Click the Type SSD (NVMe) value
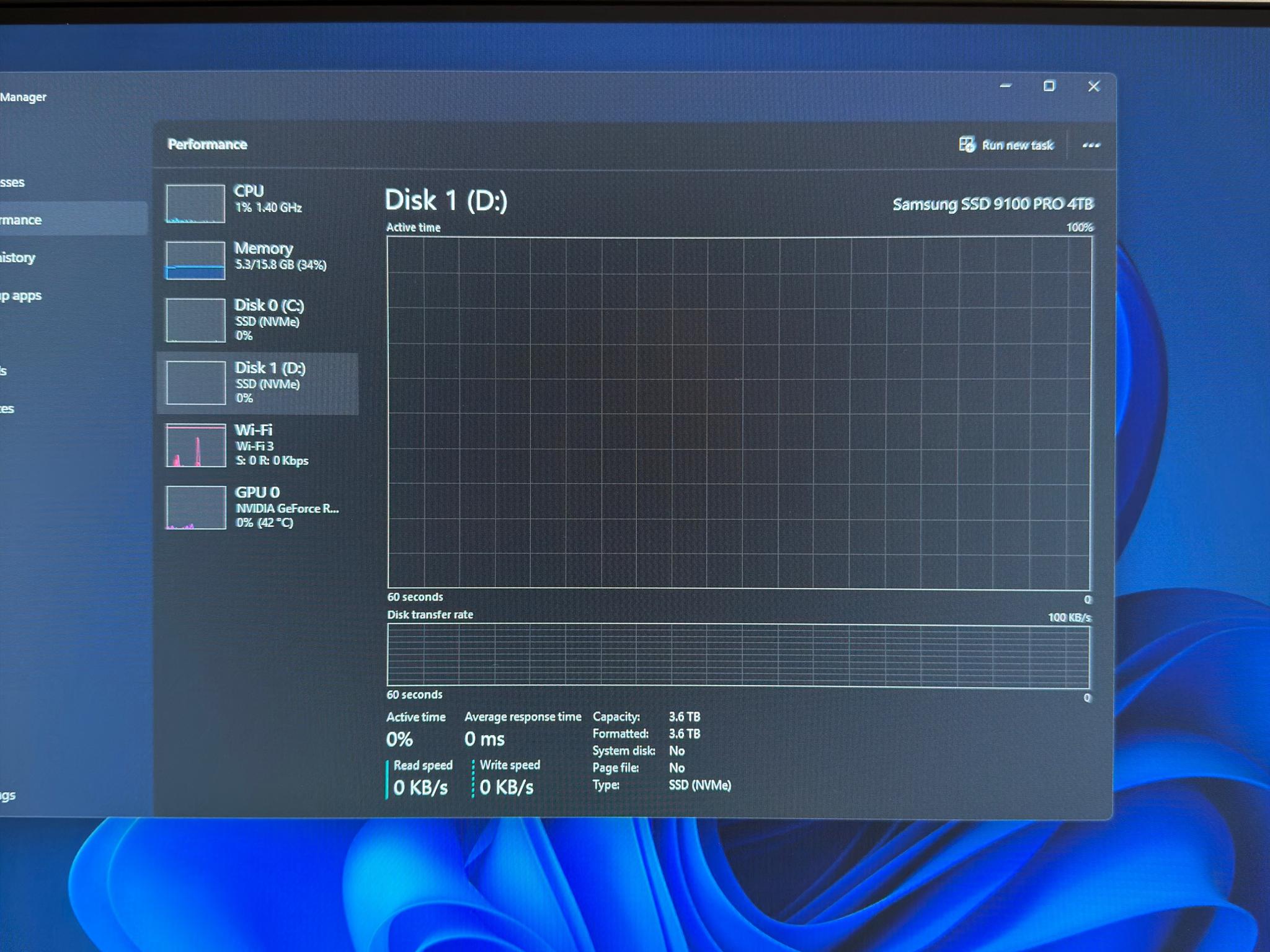 coord(700,785)
